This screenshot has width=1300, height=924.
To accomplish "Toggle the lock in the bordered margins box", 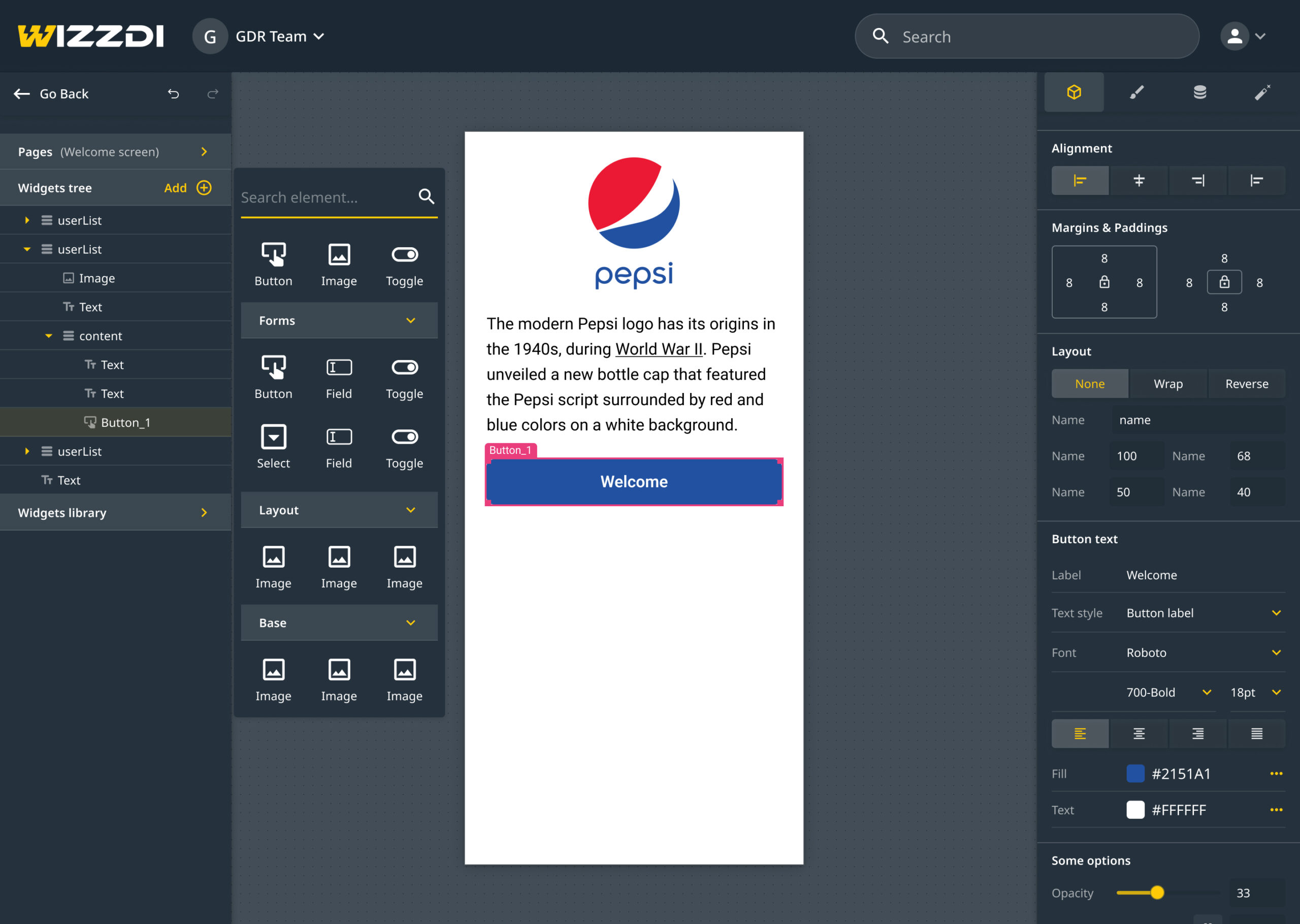I will pyautogui.click(x=1104, y=282).
